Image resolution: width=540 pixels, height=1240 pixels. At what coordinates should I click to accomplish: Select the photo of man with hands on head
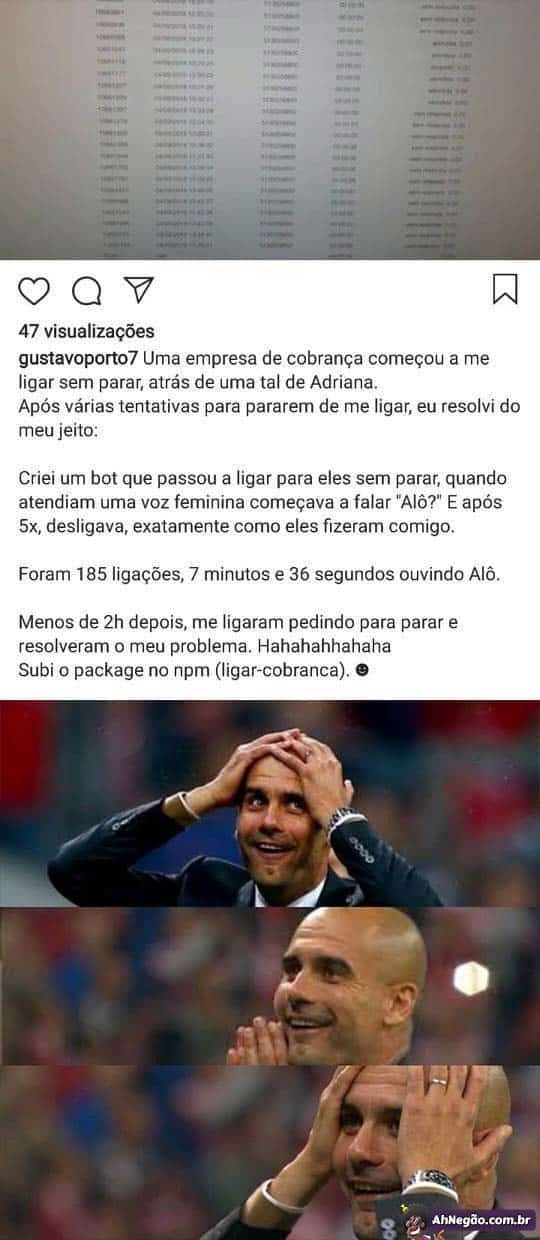[x=270, y=803]
